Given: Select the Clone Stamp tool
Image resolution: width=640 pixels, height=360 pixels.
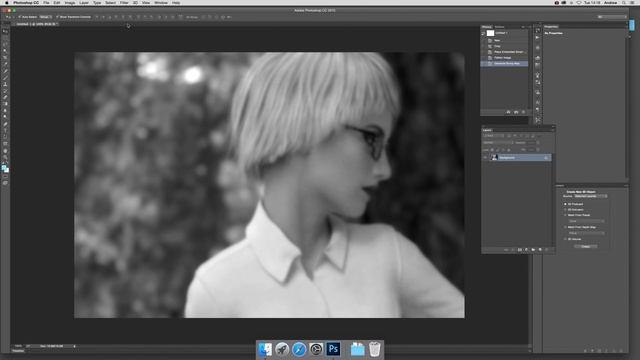Looking at the screenshot, I should (5, 84).
